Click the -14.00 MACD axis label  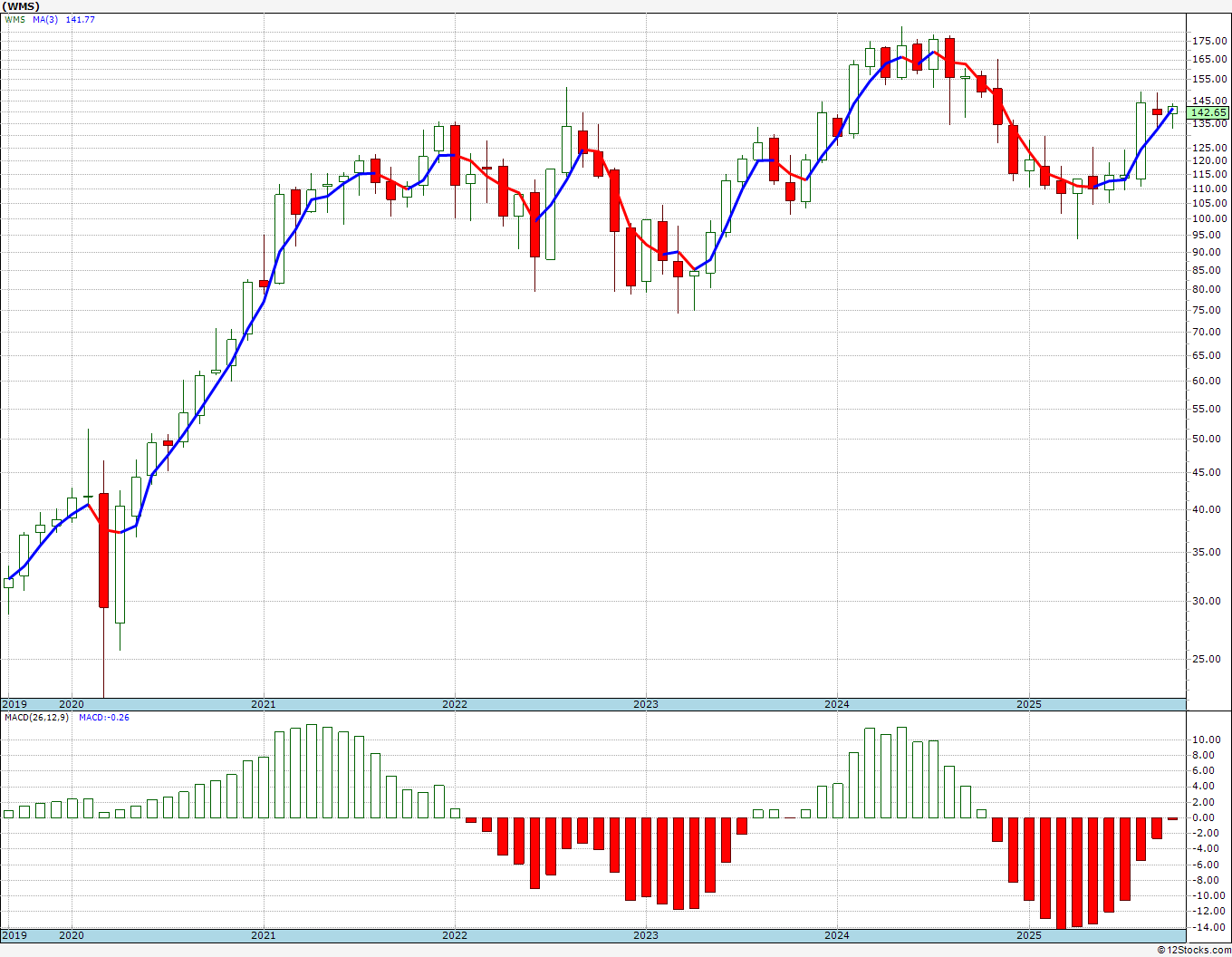pos(1210,927)
